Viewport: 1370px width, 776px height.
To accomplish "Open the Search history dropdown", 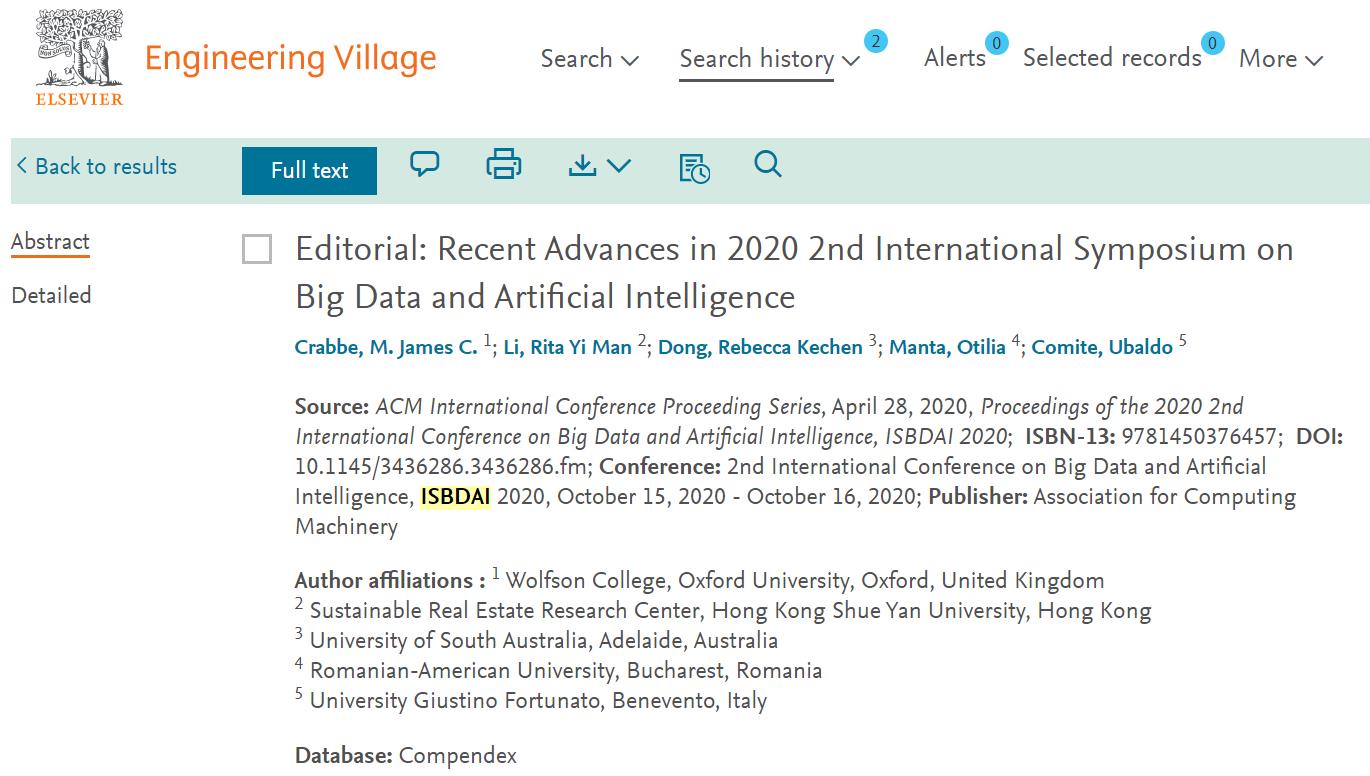I will 769,59.
